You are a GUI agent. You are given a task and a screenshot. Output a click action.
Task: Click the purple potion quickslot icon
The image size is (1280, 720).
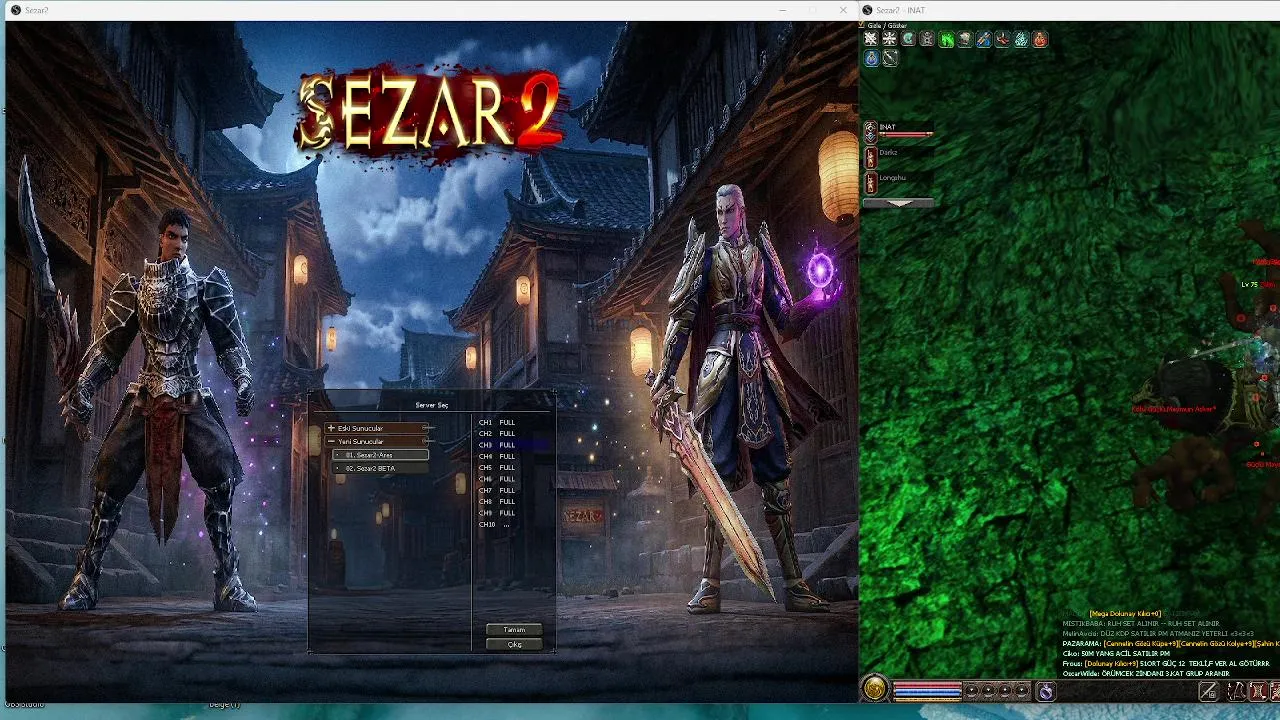pos(1046,691)
